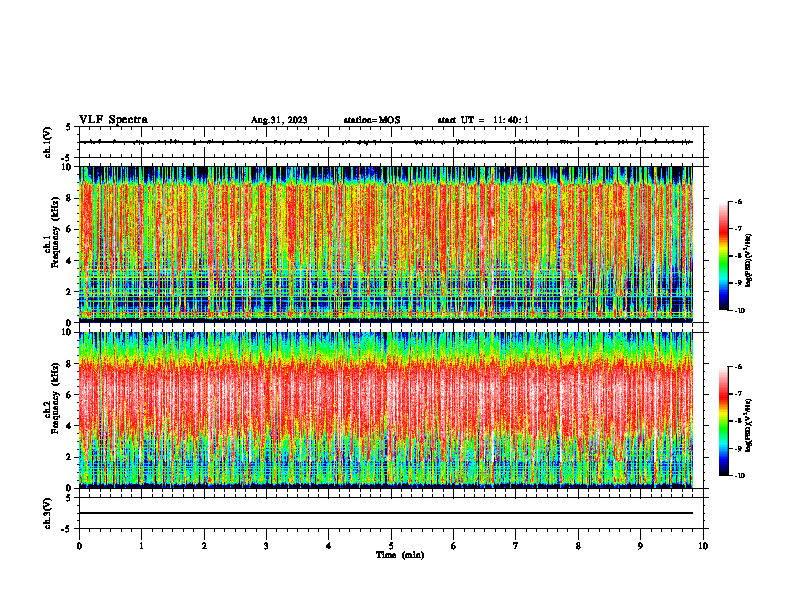792x612 pixels.
Task: Click the "5" tick on ch.1(V) axis
Action: tap(69, 127)
